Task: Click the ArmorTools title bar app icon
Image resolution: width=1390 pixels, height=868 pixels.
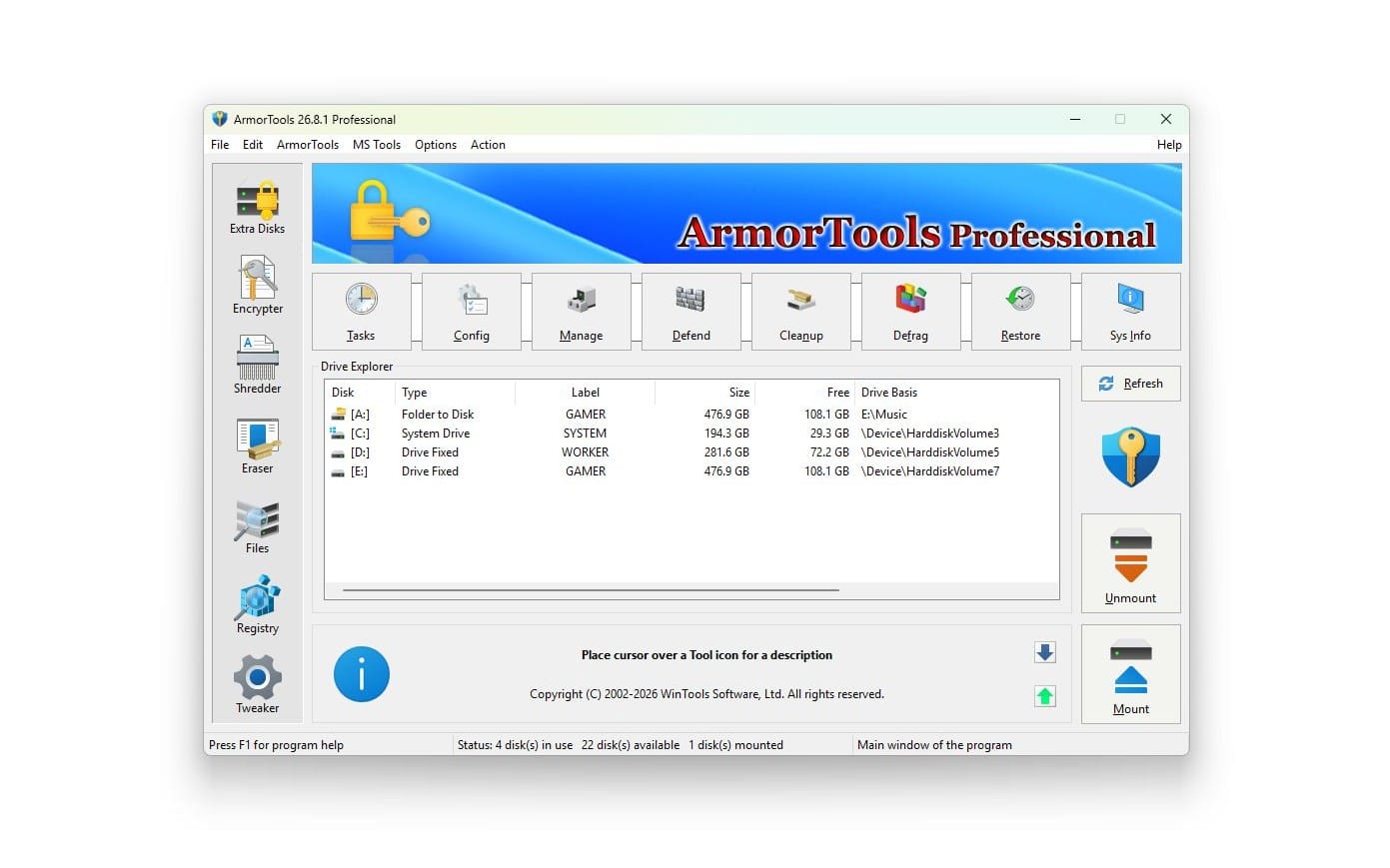Action: click(220, 119)
